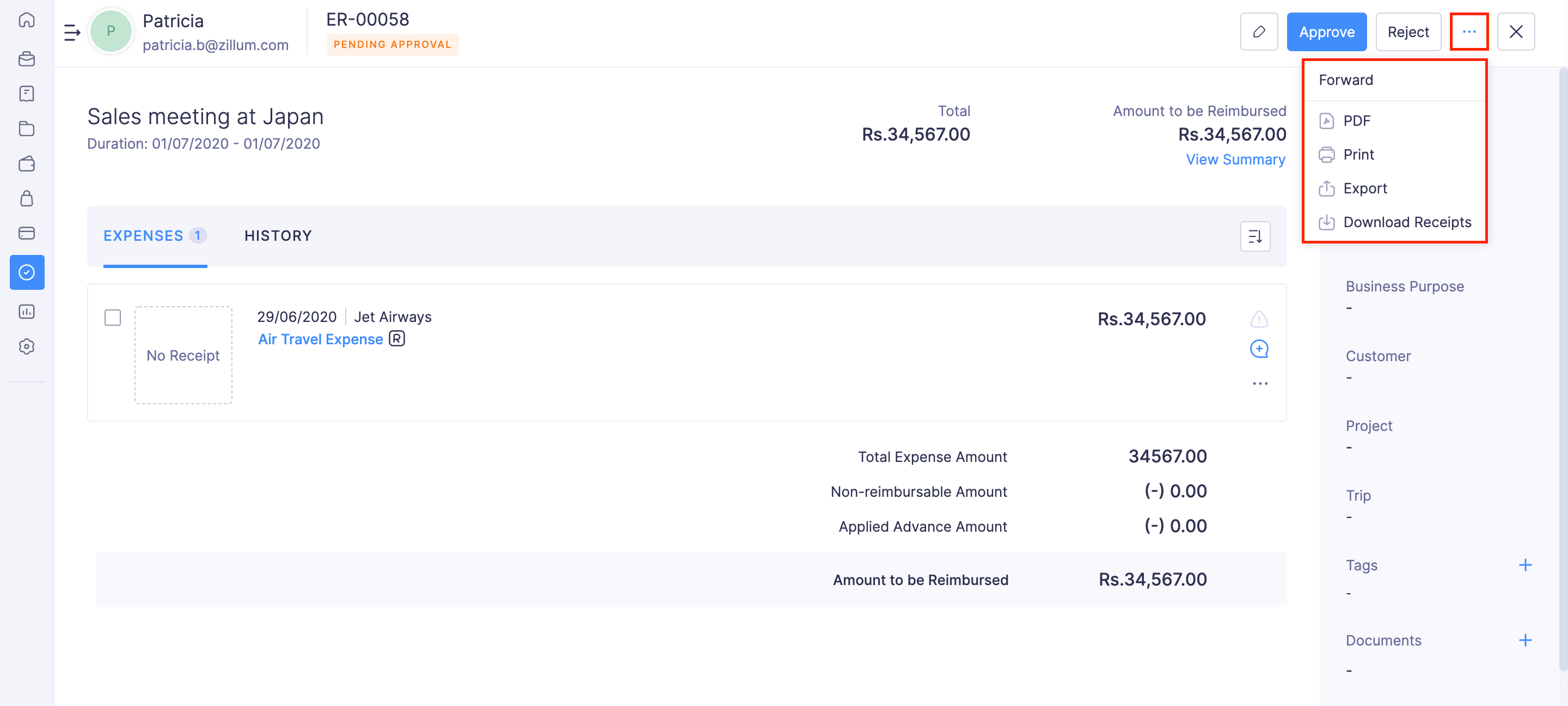
Task: Choose Download Receipts from the menu
Action: [x=1407, y=222]
